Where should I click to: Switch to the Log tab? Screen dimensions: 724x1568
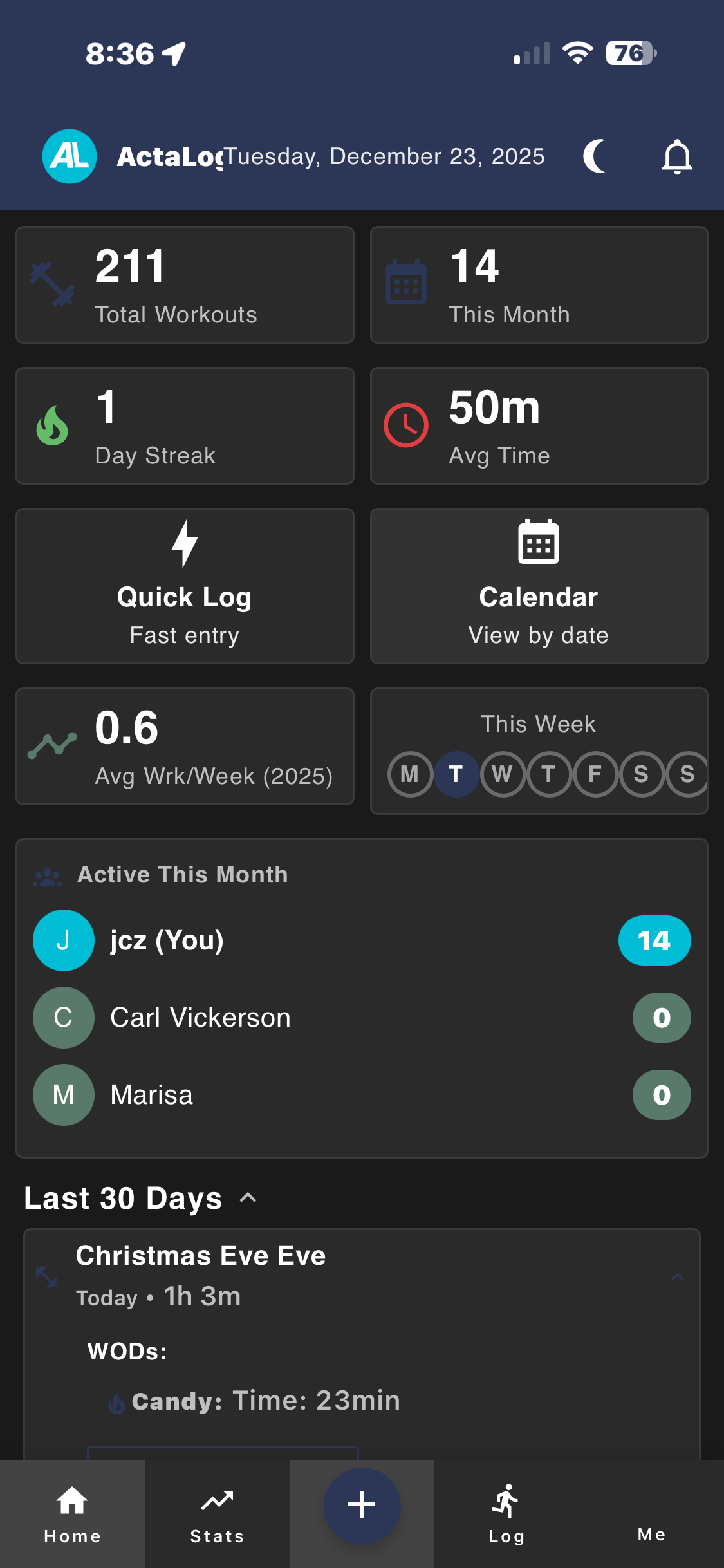pos(506,1514)
